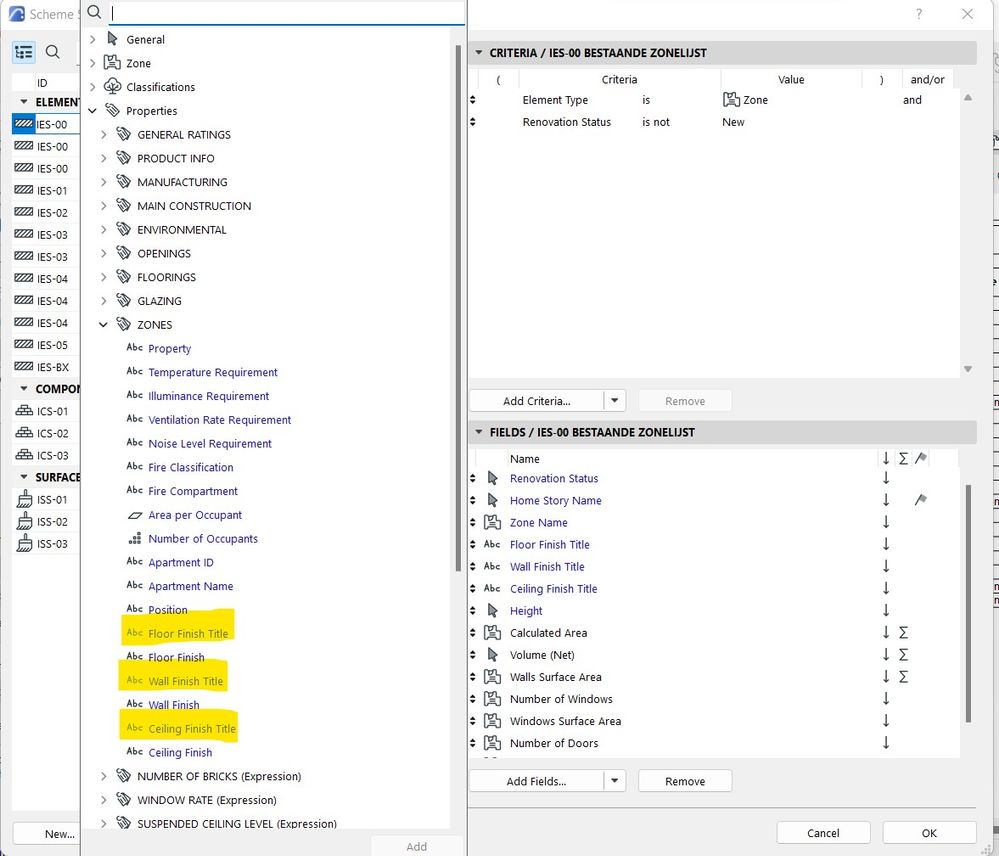Click the Zone category icon in the tree
The height and width of the screenshot is (856, 999).
pyautogui.click(x=112, y=62)
